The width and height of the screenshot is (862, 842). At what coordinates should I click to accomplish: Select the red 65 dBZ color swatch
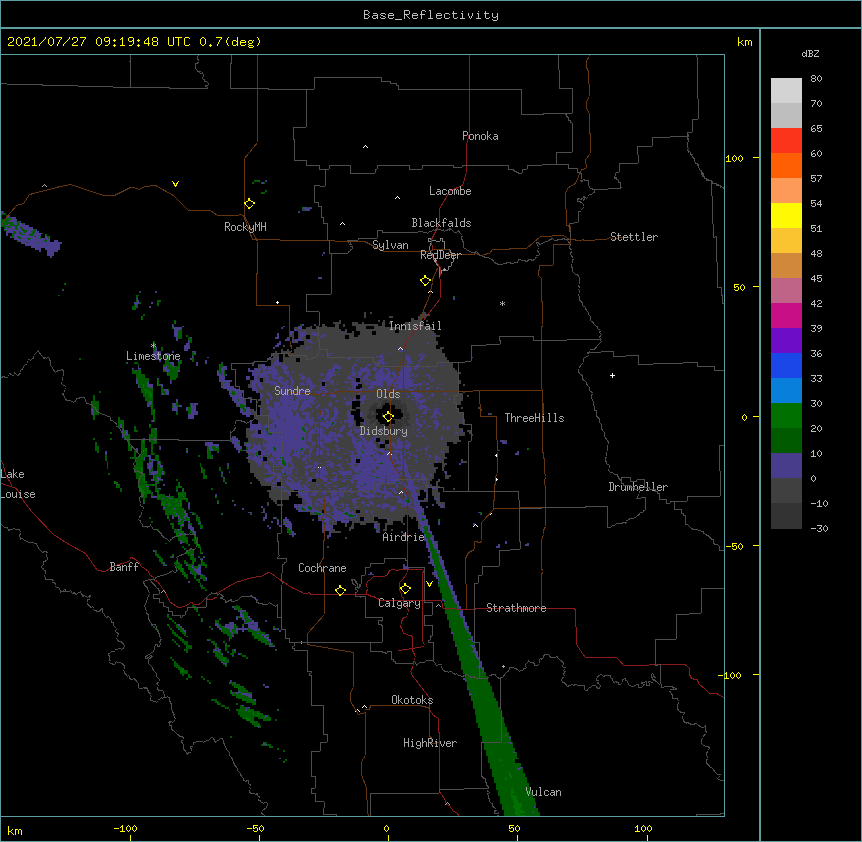(x=786, y=140)
